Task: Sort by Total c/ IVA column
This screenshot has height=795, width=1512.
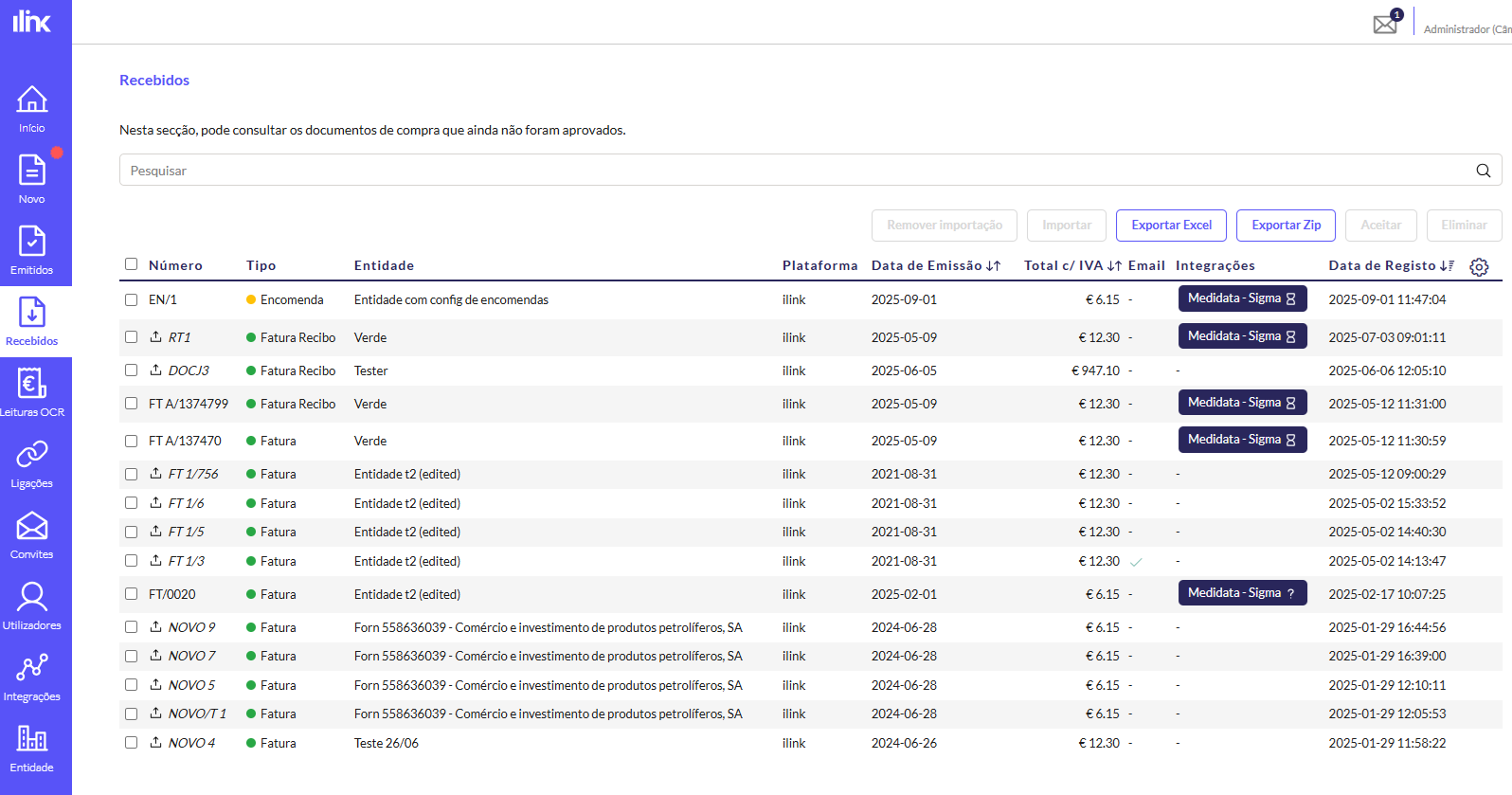Action: click(1114, 266)
